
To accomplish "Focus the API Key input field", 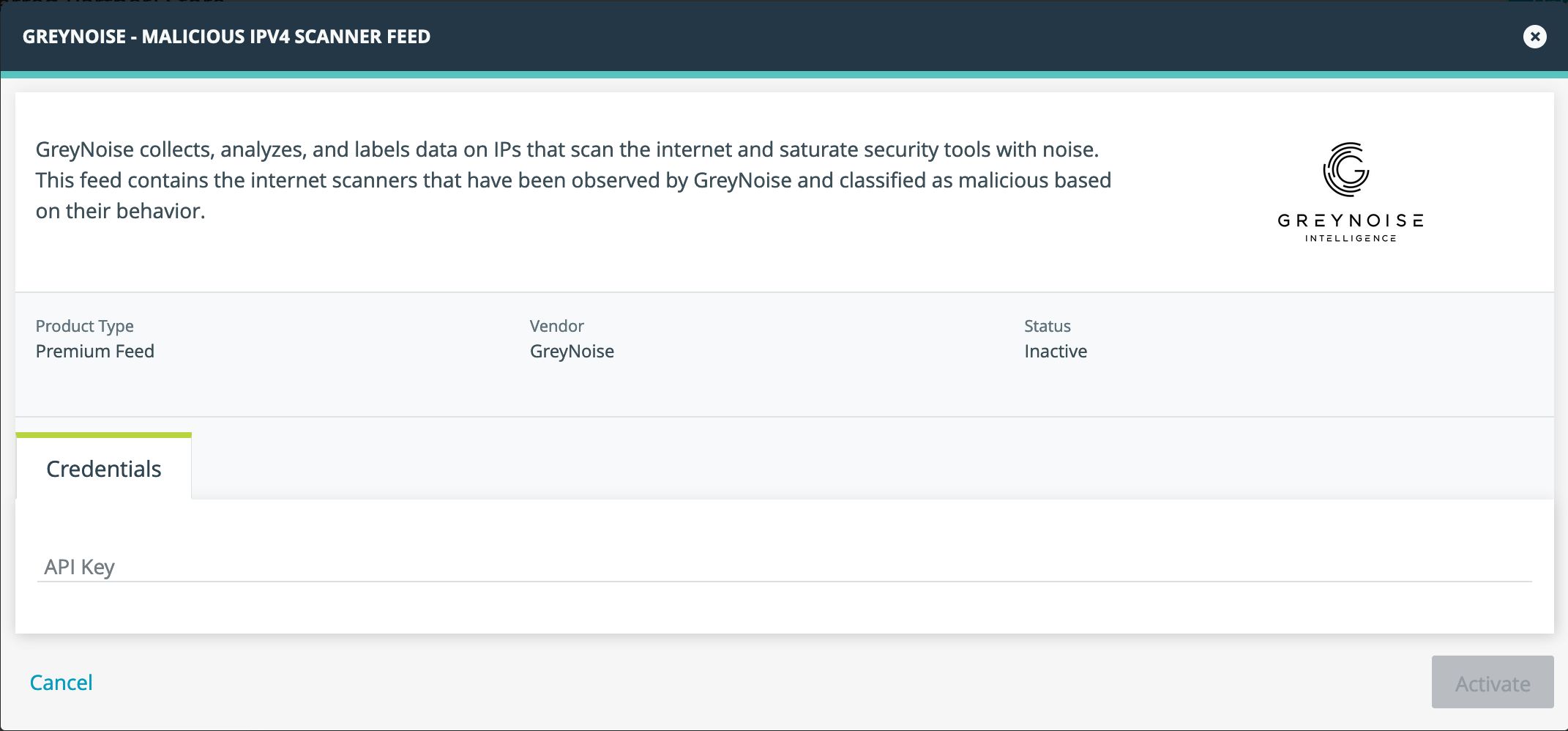I will pos(785,566).
